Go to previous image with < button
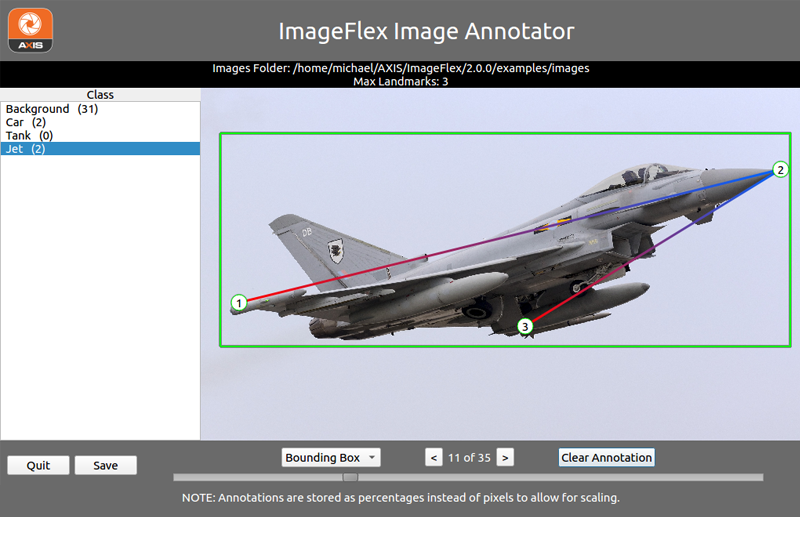Image resolution: width=800 pixels, height=539 pixels. (x=434, y=457)
